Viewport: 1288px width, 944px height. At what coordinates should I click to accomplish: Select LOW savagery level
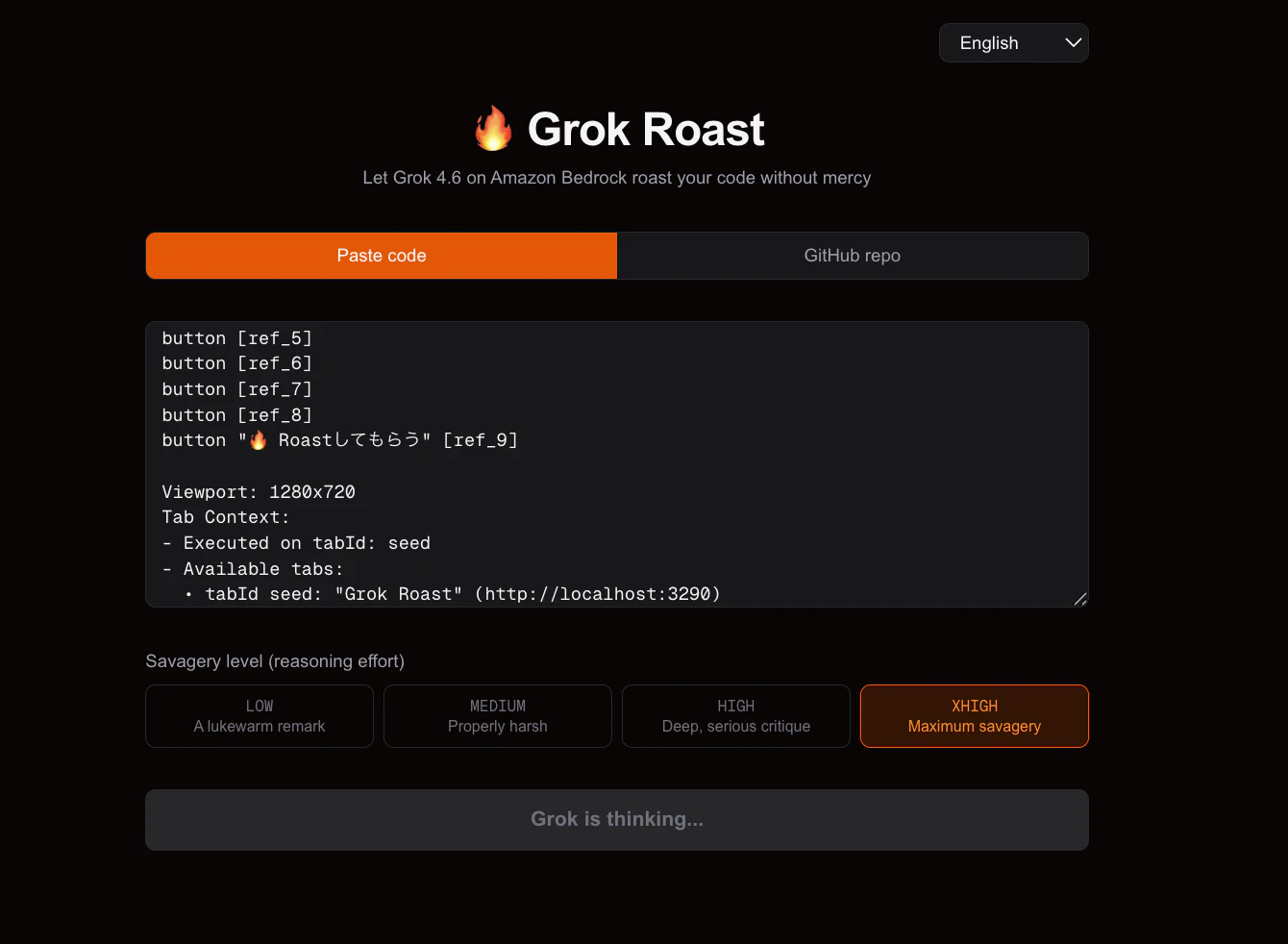pyautogui.click(x=260, y=716)
